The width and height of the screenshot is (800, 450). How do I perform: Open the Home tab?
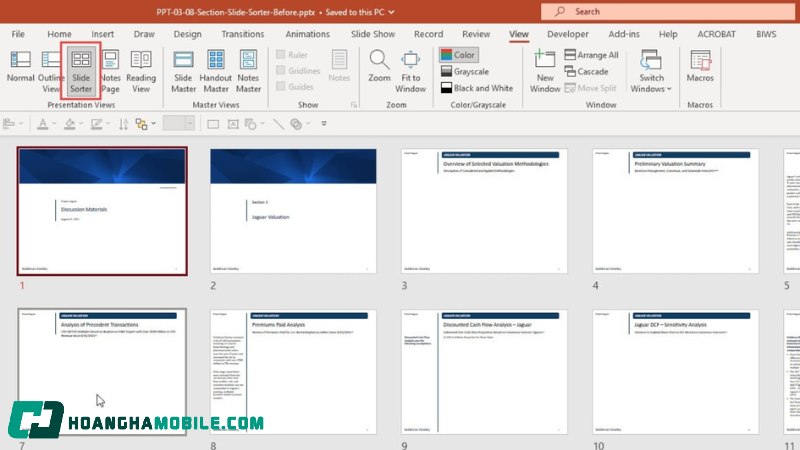[59, 34]
